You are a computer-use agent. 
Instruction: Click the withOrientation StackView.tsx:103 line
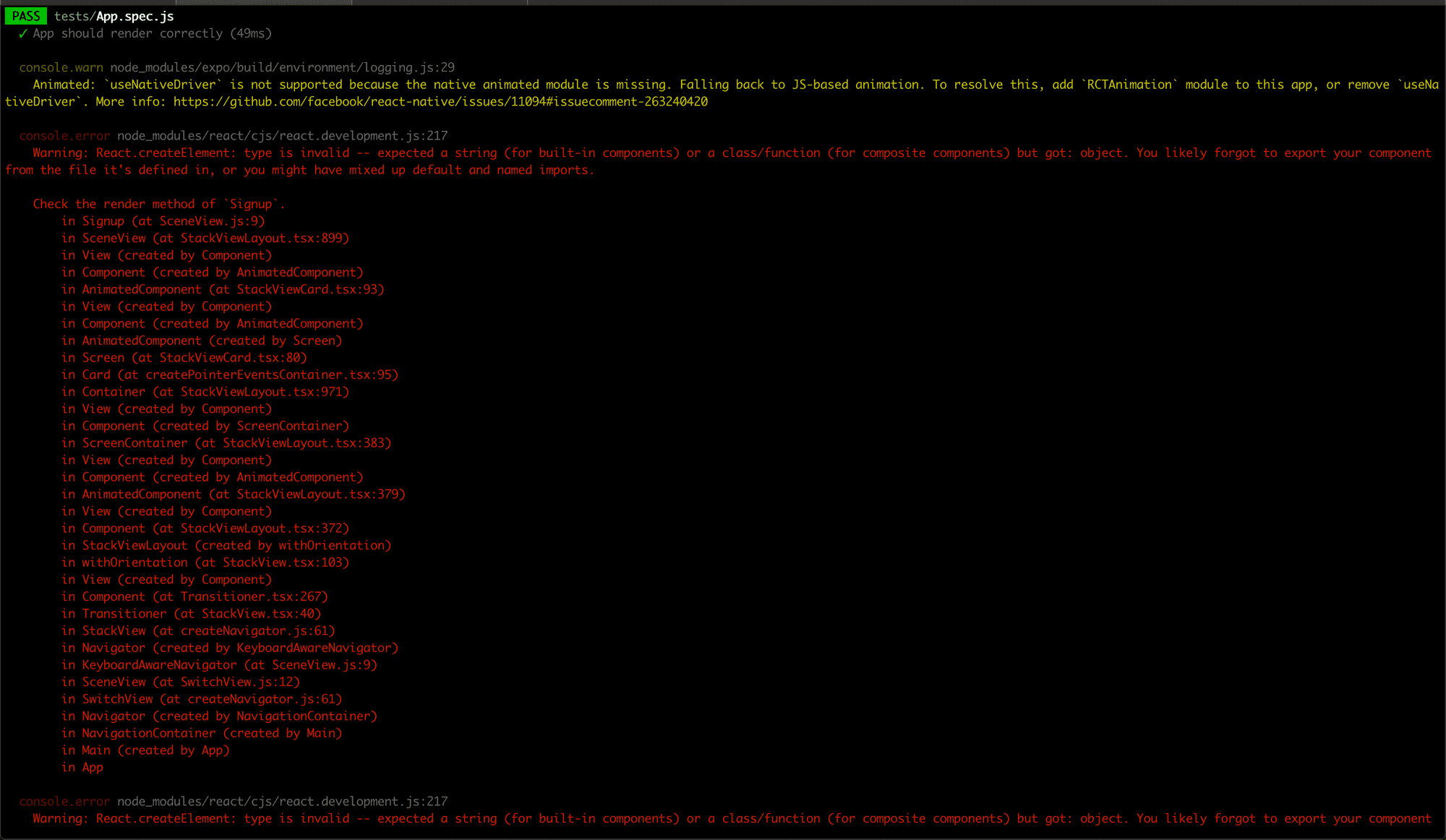coord(205,562)
